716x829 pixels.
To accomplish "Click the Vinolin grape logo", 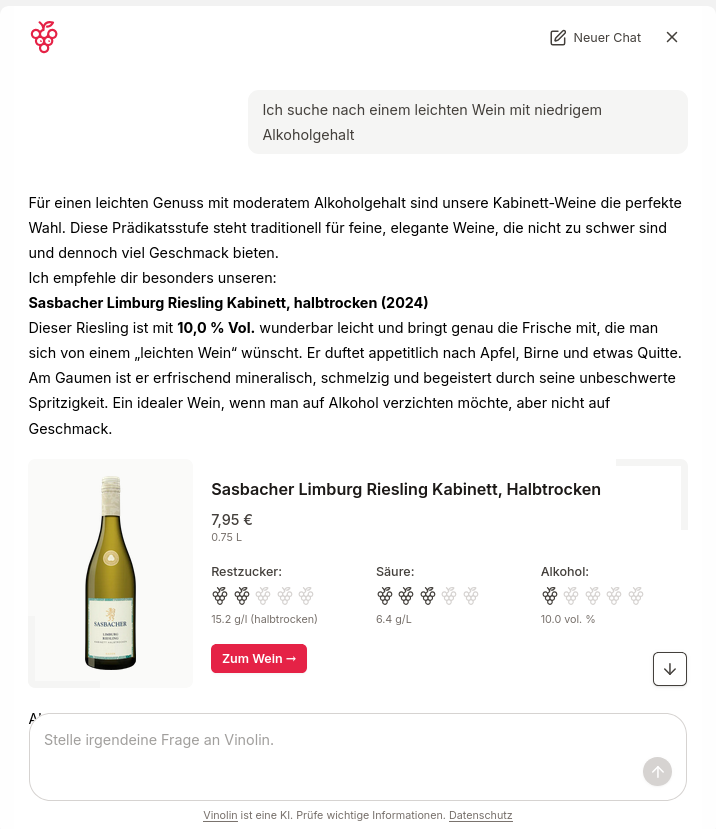I will [x=44, y=36].
